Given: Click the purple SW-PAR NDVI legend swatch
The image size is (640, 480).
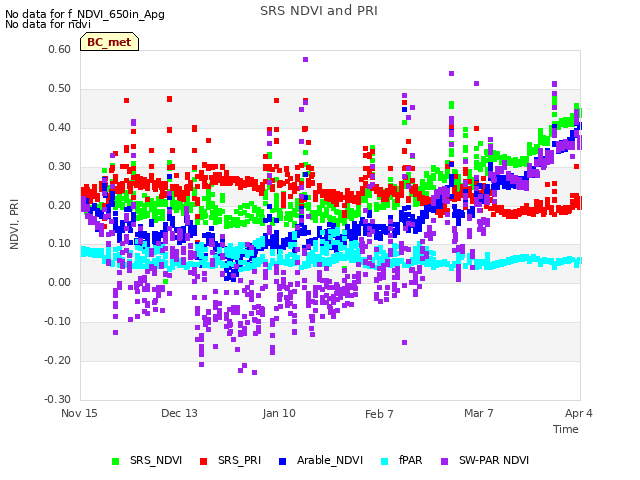Looking at the screenshot, I should coord(444,461).
